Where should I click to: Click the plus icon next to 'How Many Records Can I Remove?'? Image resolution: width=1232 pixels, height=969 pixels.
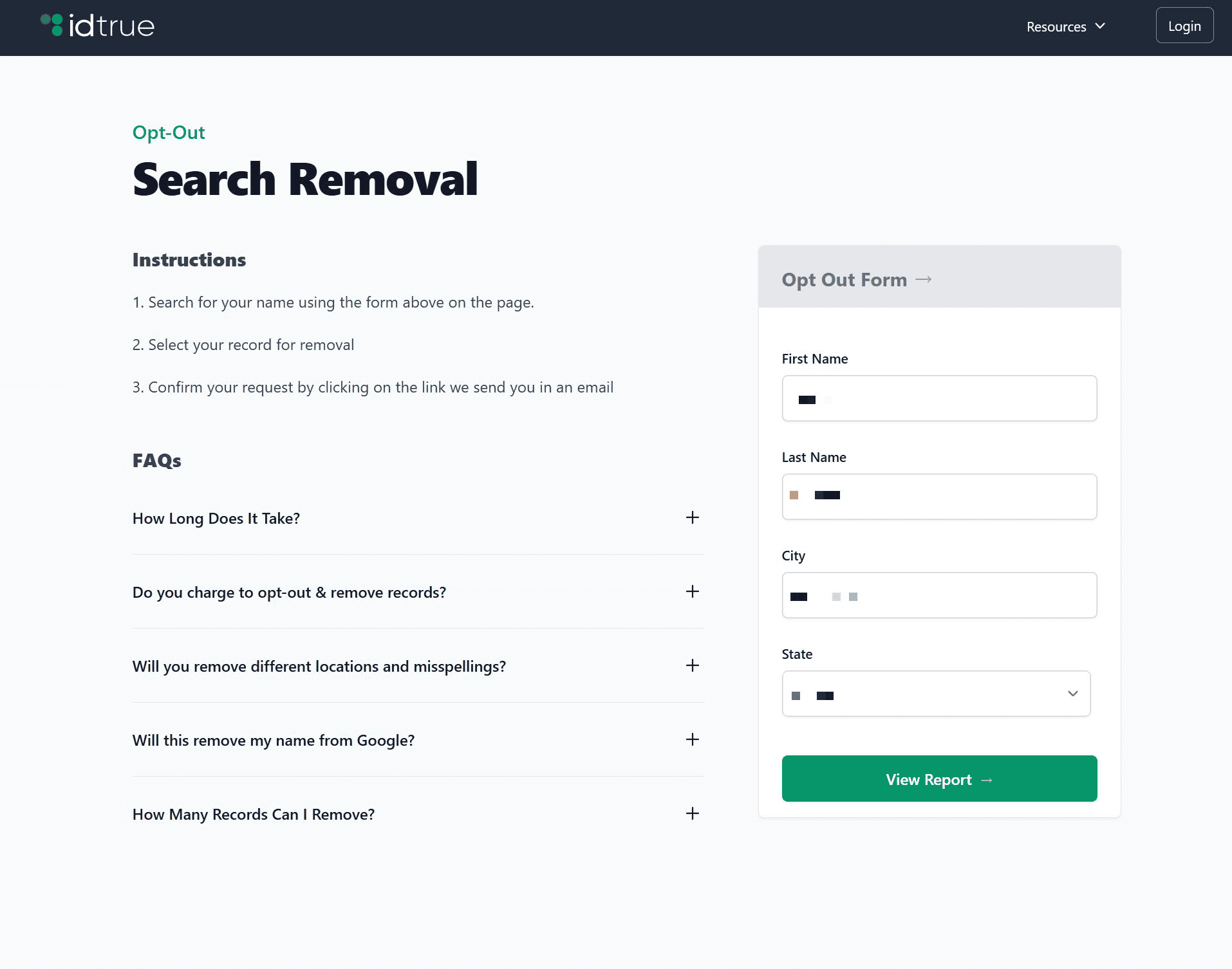point(692,813)
